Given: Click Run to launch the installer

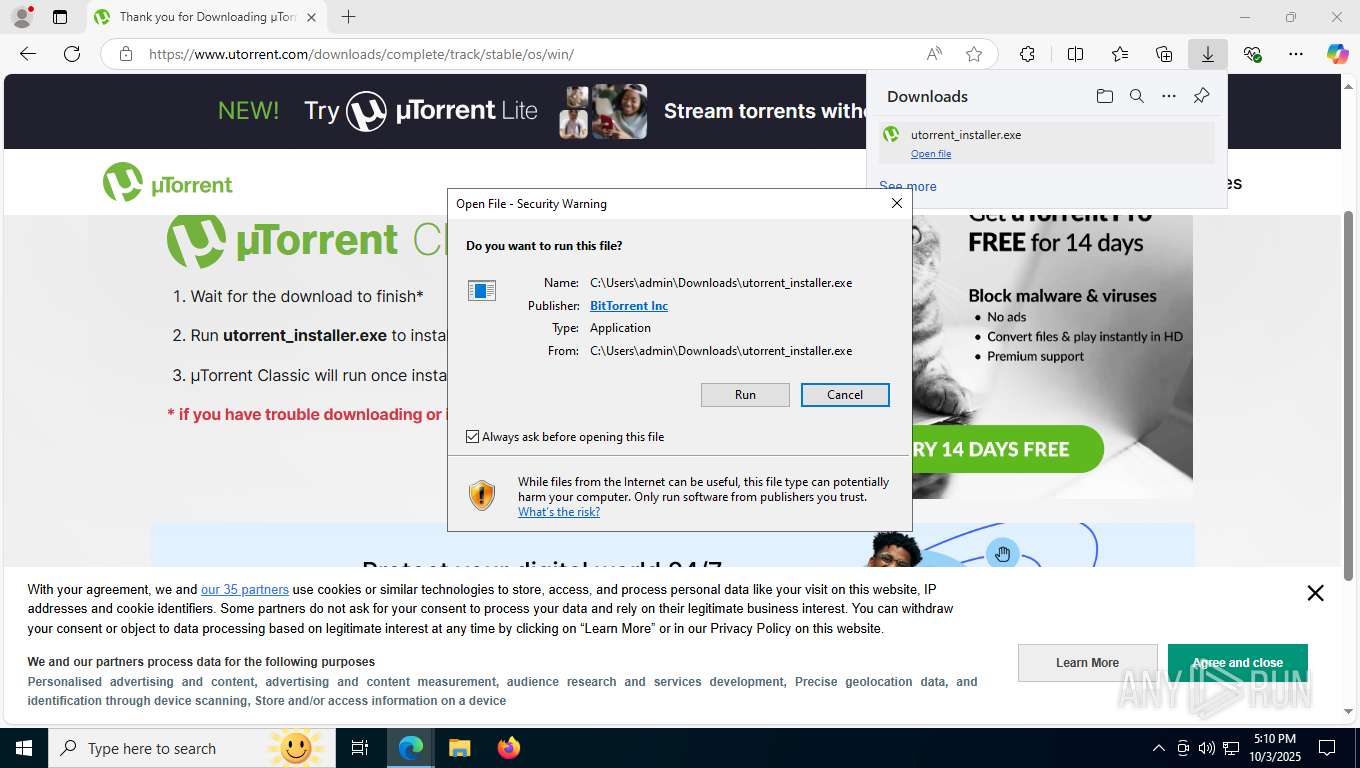Looking at the screenshot, I should [x=745, y=395].
